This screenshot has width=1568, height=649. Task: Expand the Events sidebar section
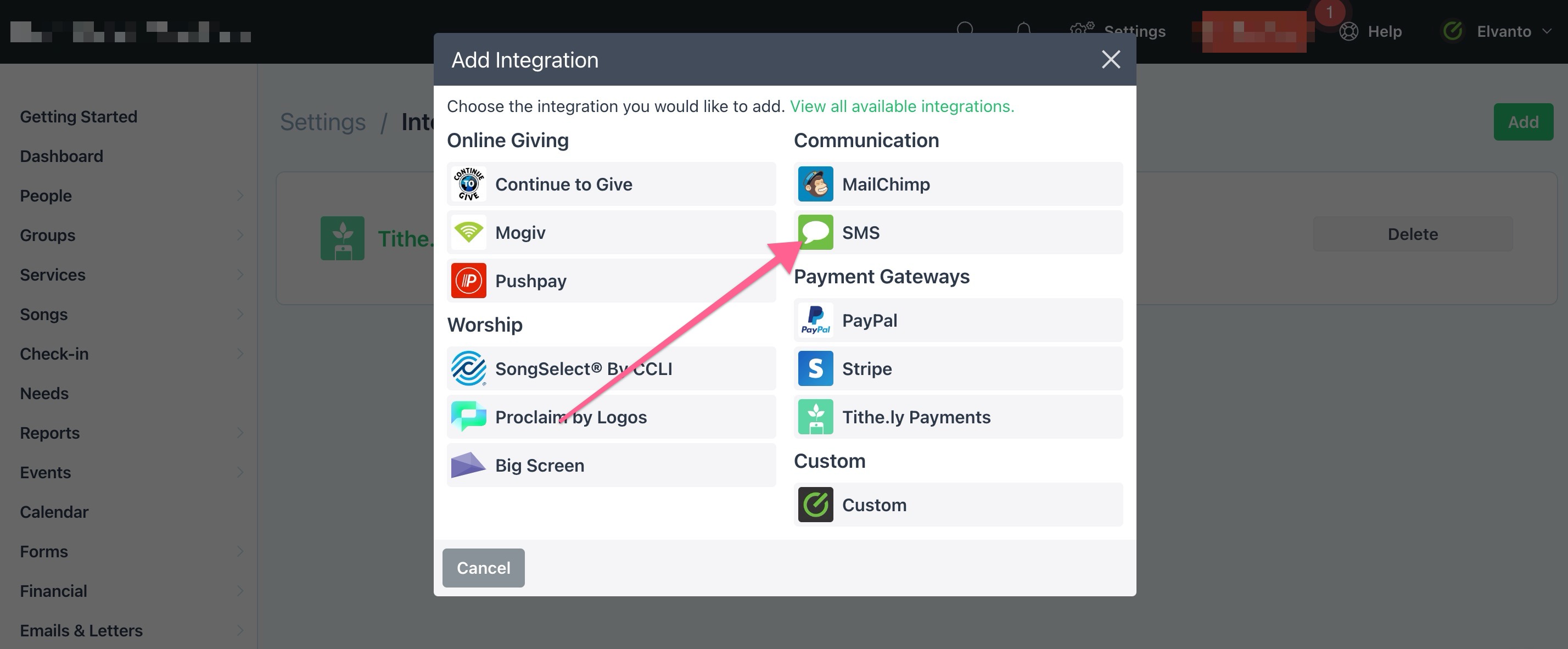240,472
